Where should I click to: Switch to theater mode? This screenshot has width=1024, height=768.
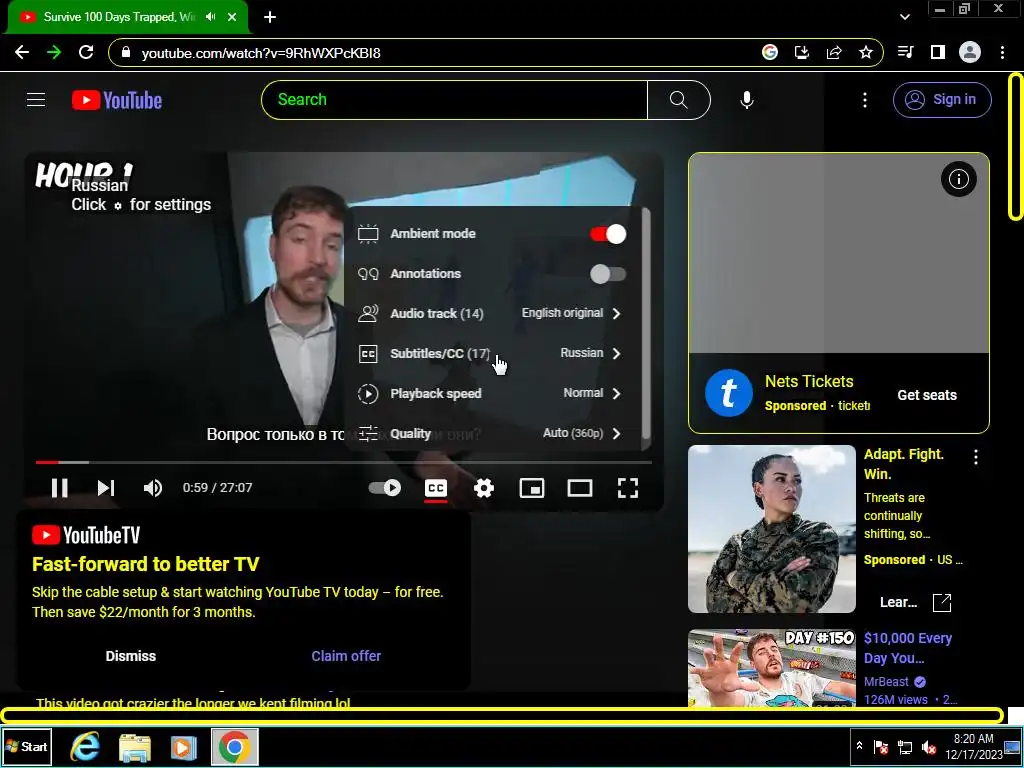(579, 488)
